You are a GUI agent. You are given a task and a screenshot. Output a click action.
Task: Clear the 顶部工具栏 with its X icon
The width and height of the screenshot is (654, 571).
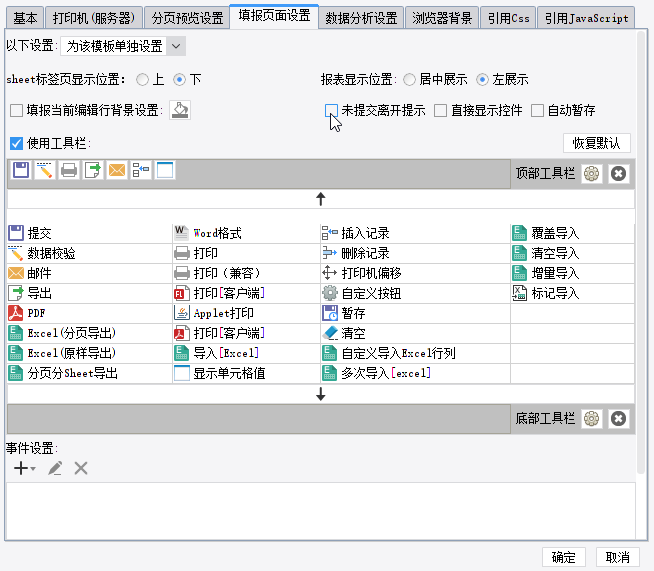(x=619, y=174)
